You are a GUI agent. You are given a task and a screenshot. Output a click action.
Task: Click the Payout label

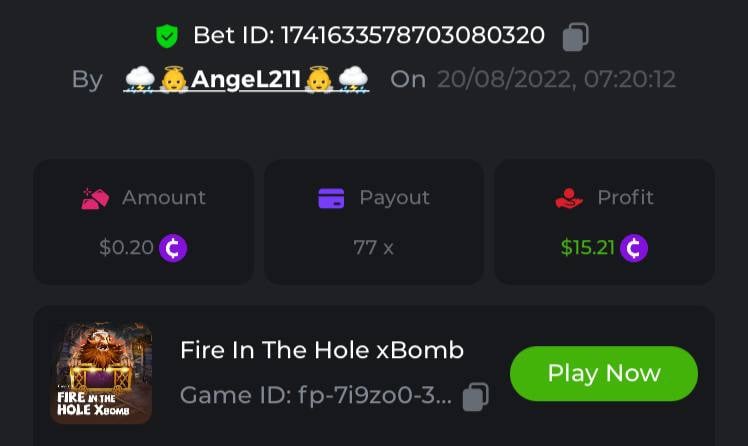[x=395, y=198]
